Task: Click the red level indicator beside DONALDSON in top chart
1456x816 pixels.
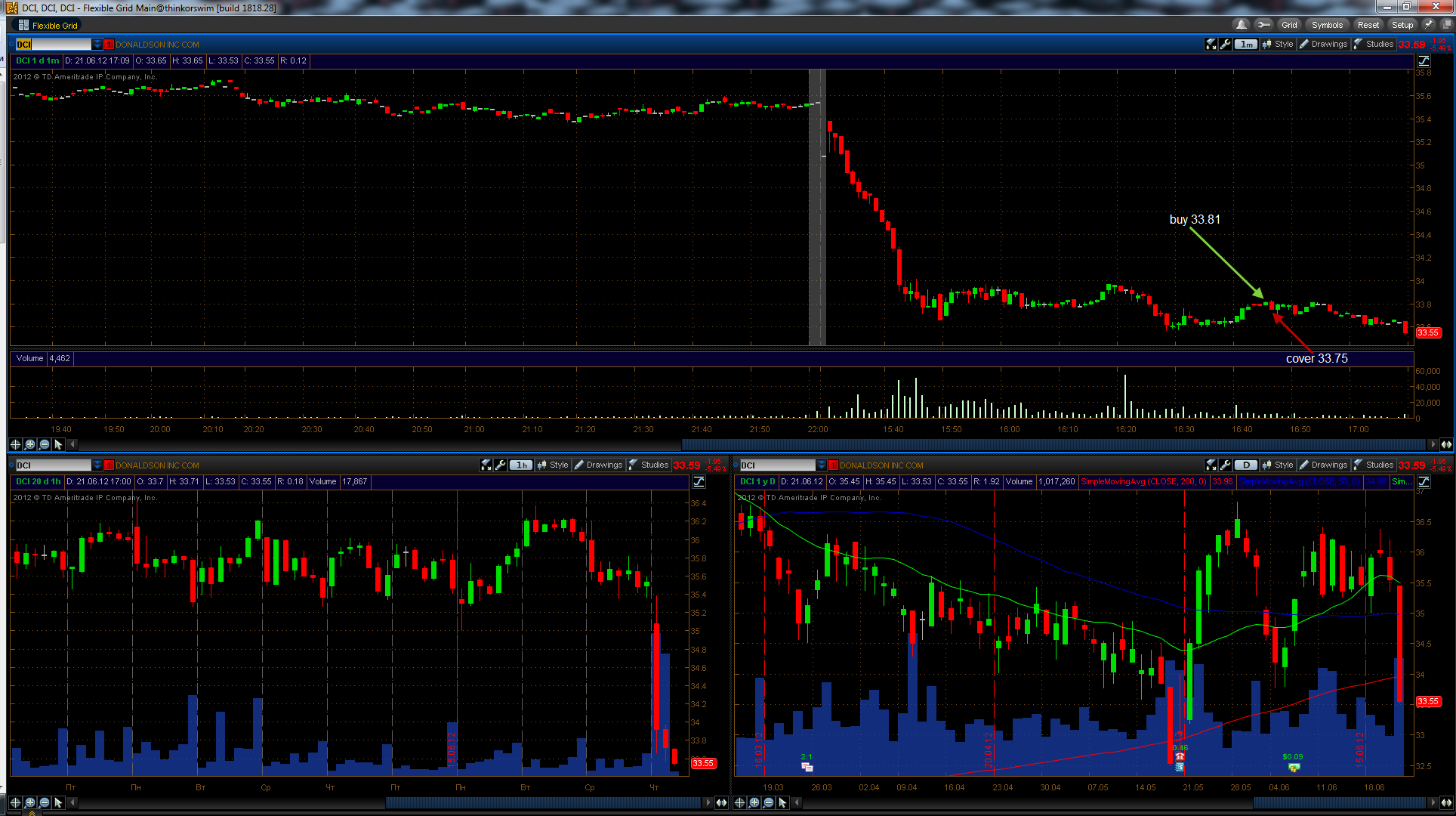Action: pyautogui.click(x=110, y=45)
